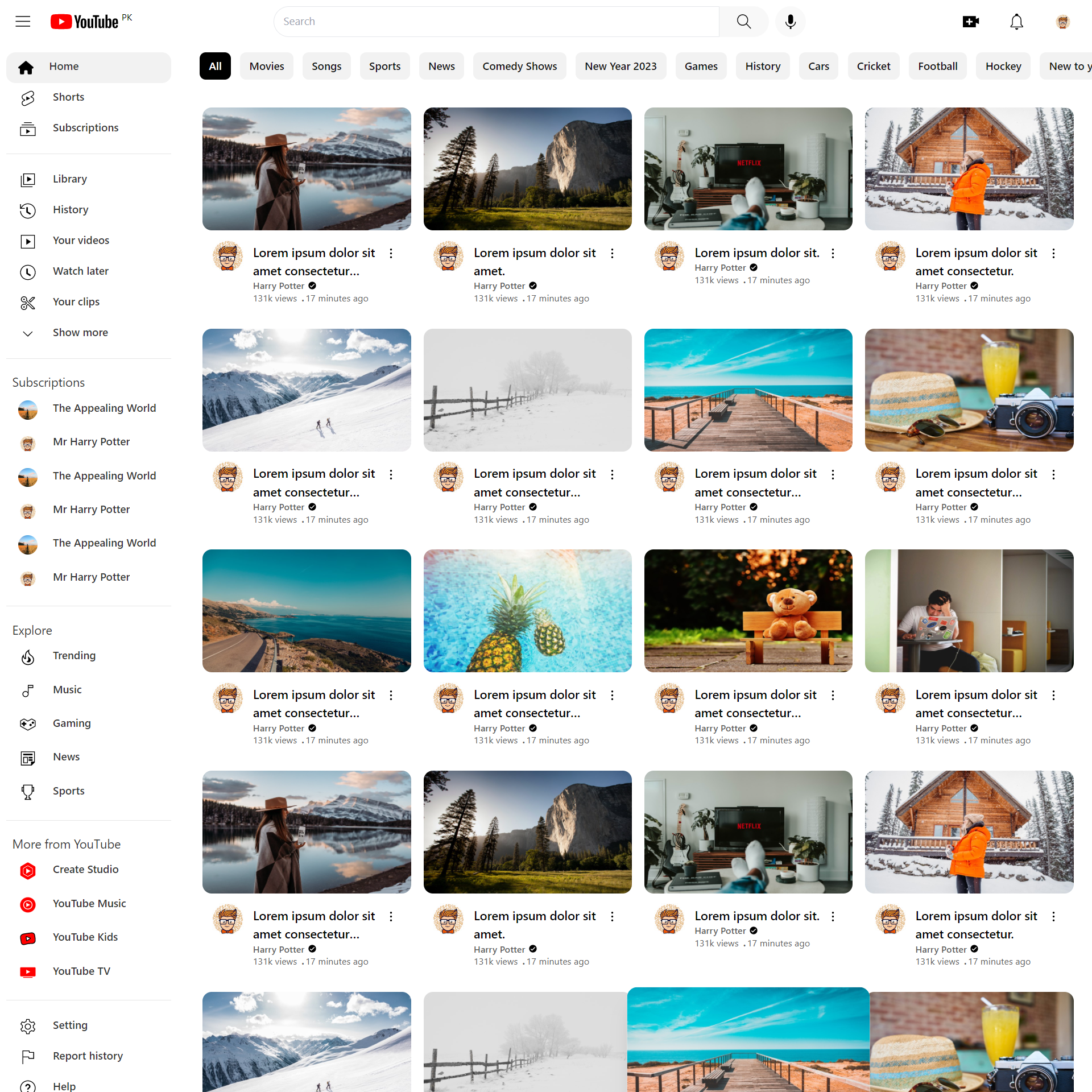This screenshot has width=1092, height=1092.
Task: Click the search magnifier button
Action: [743, 22]
